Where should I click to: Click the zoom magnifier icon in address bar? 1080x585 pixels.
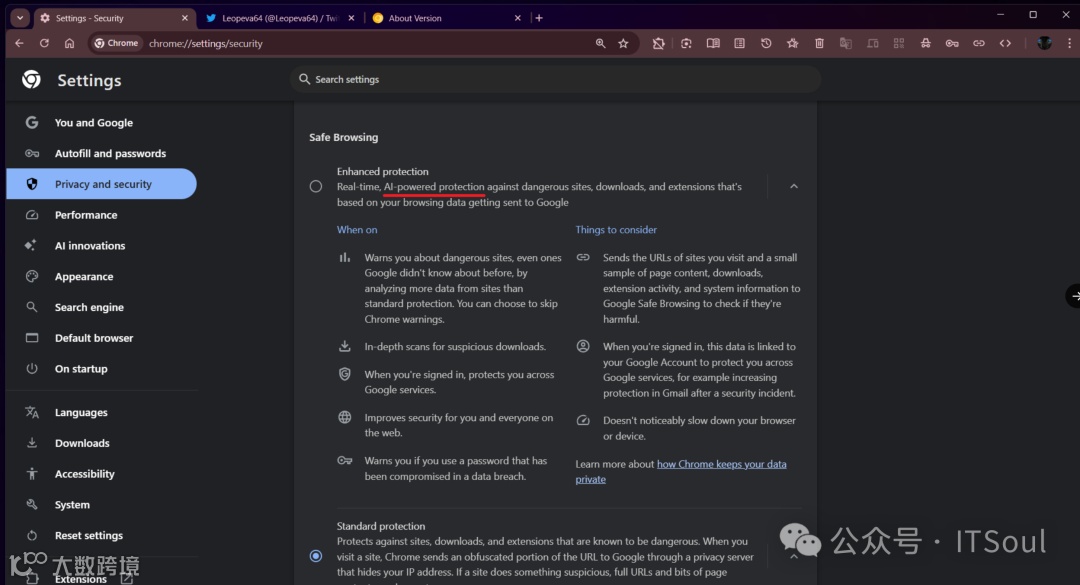click(600, 43)
